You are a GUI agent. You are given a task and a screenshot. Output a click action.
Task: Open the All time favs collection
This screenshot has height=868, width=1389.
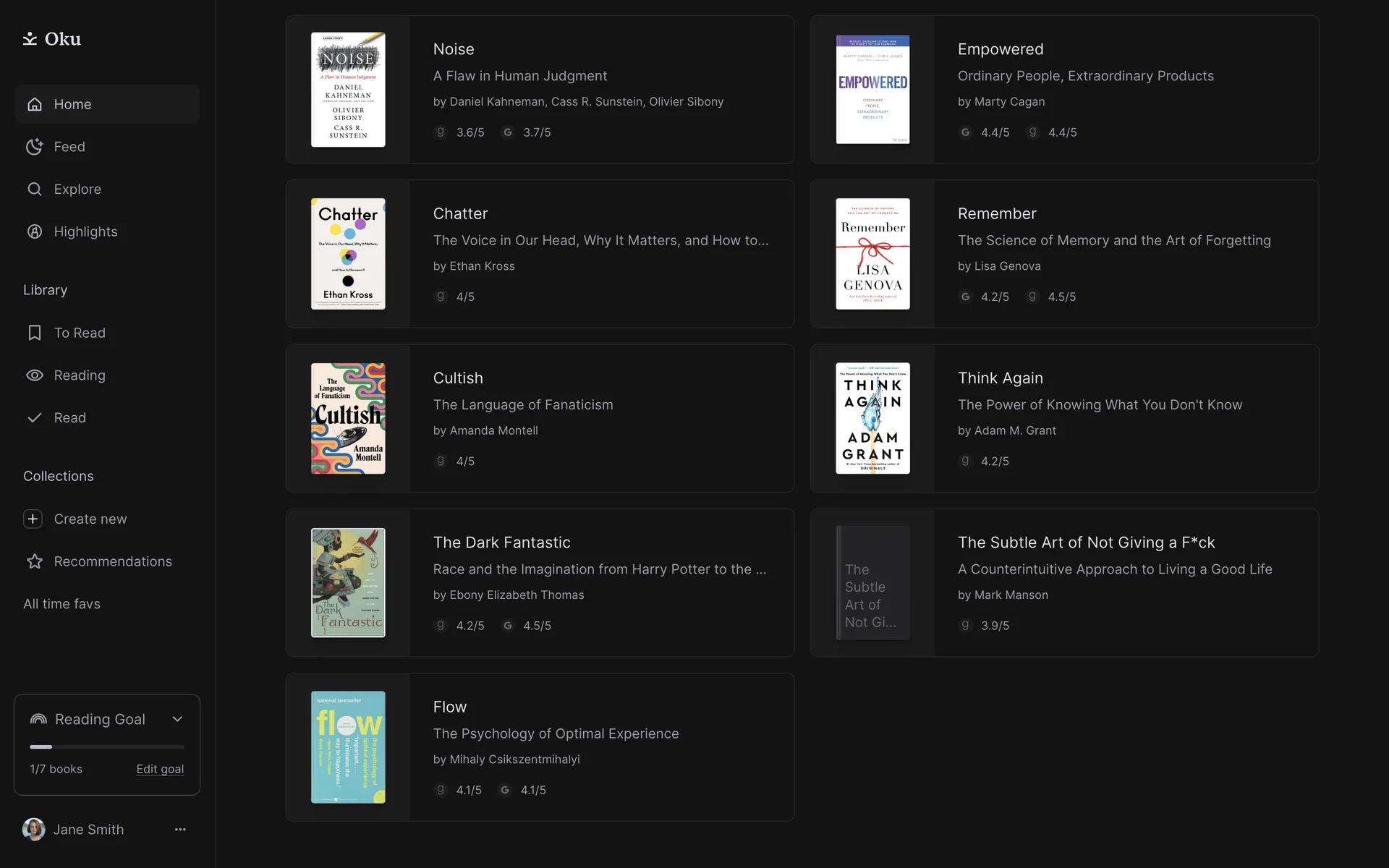[61, 604]
